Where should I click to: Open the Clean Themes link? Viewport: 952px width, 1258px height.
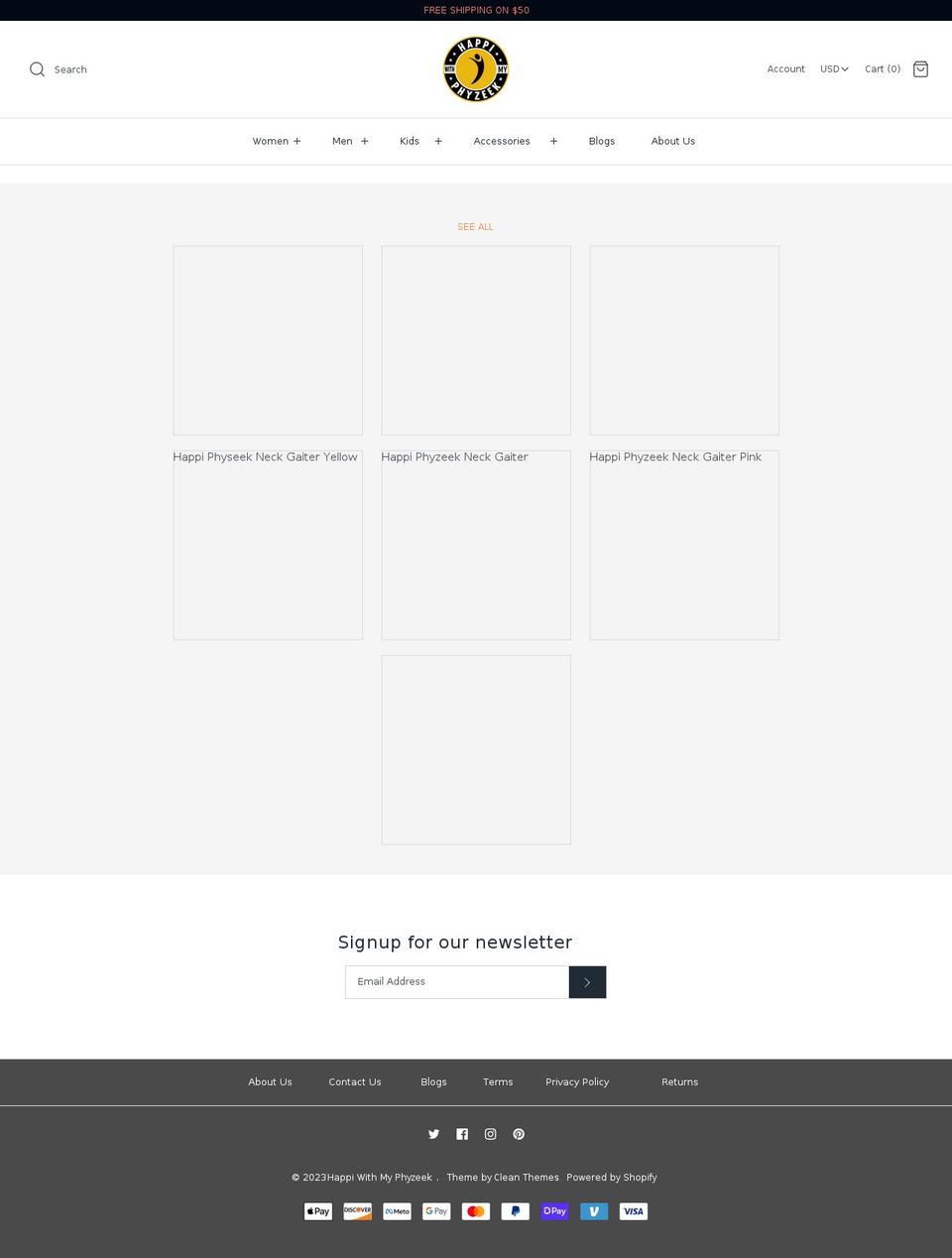527,1178
